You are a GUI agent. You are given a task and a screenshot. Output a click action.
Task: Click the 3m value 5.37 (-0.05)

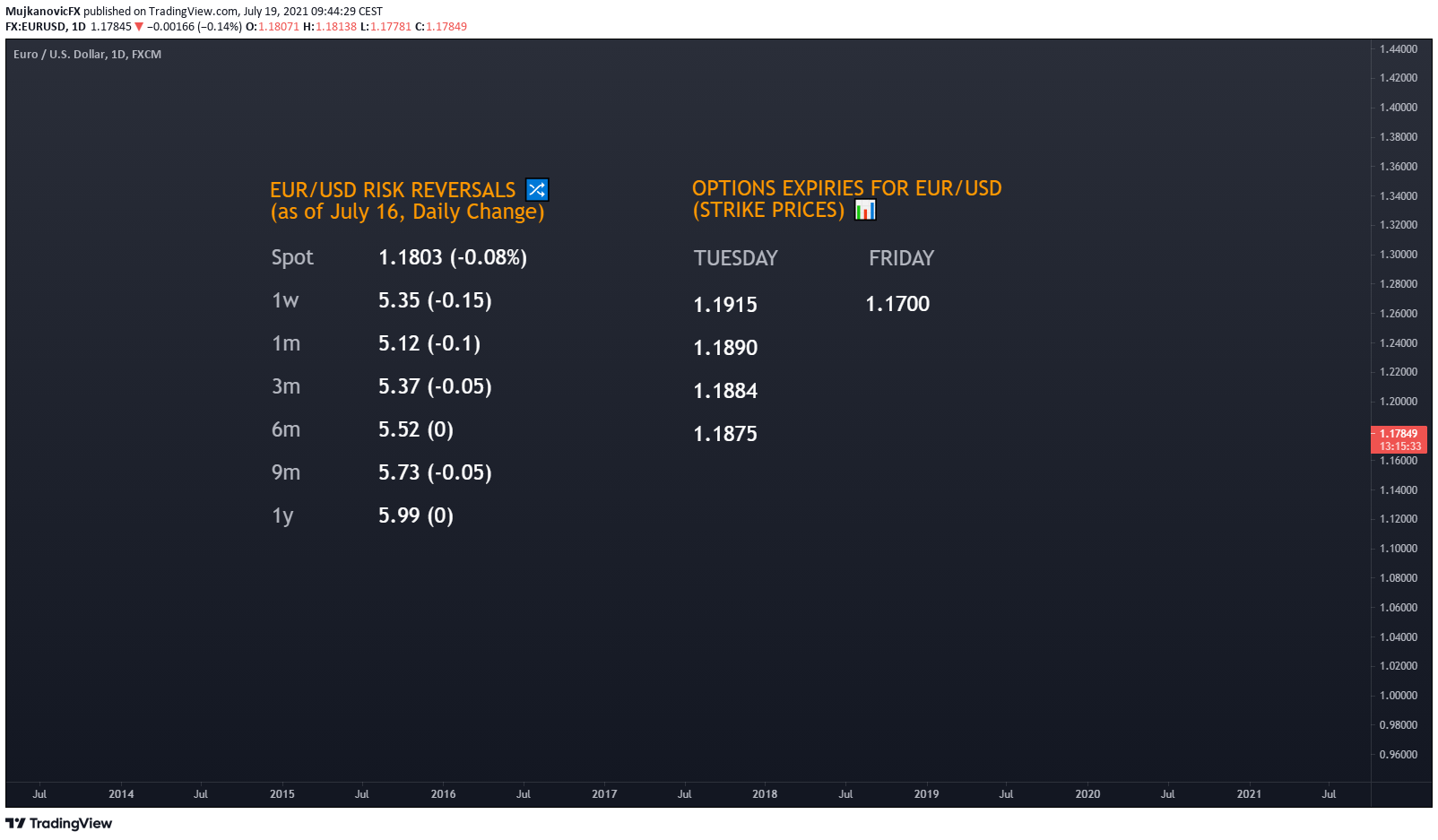pyautogui.click(x=435, y=386)
